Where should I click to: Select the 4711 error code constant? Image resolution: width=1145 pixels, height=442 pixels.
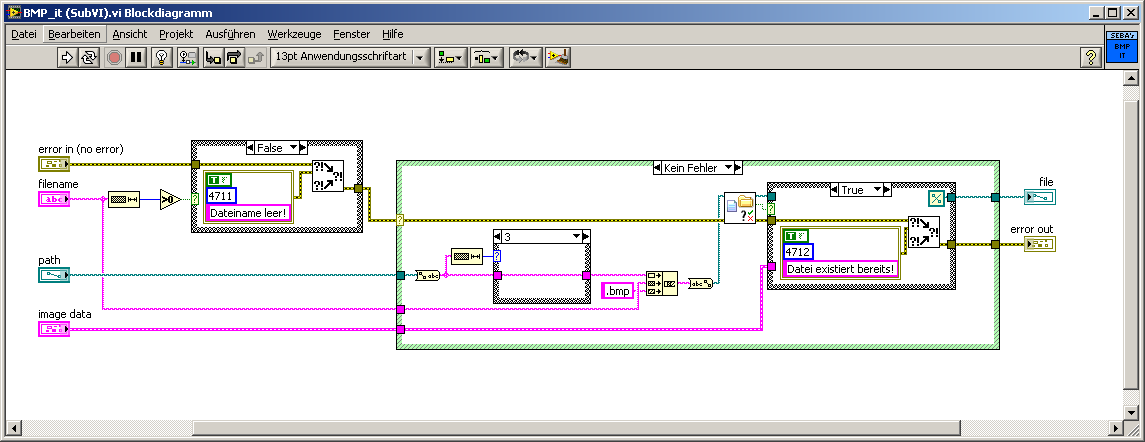(x=222, y=195)
